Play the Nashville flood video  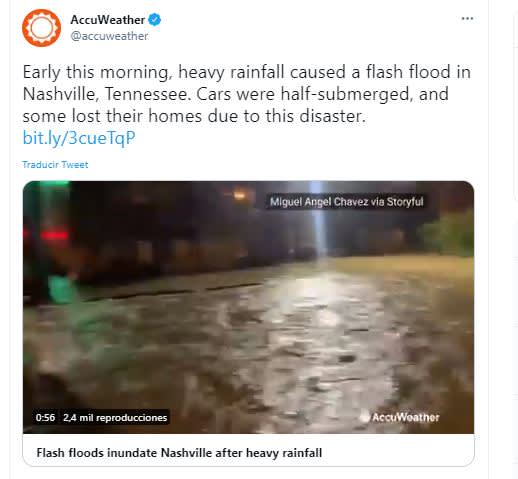(248, 307)
